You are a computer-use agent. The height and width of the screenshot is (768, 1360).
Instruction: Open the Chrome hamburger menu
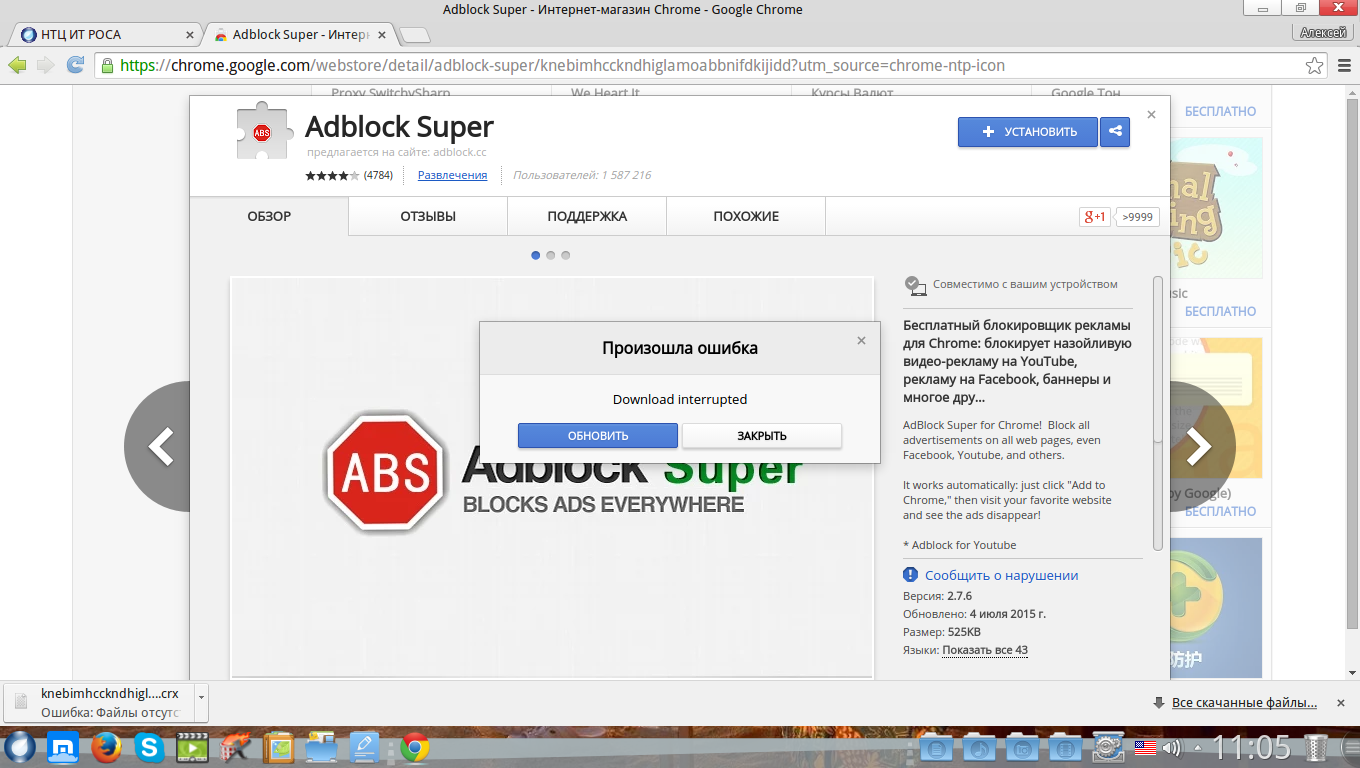[x=1344, y=66]
